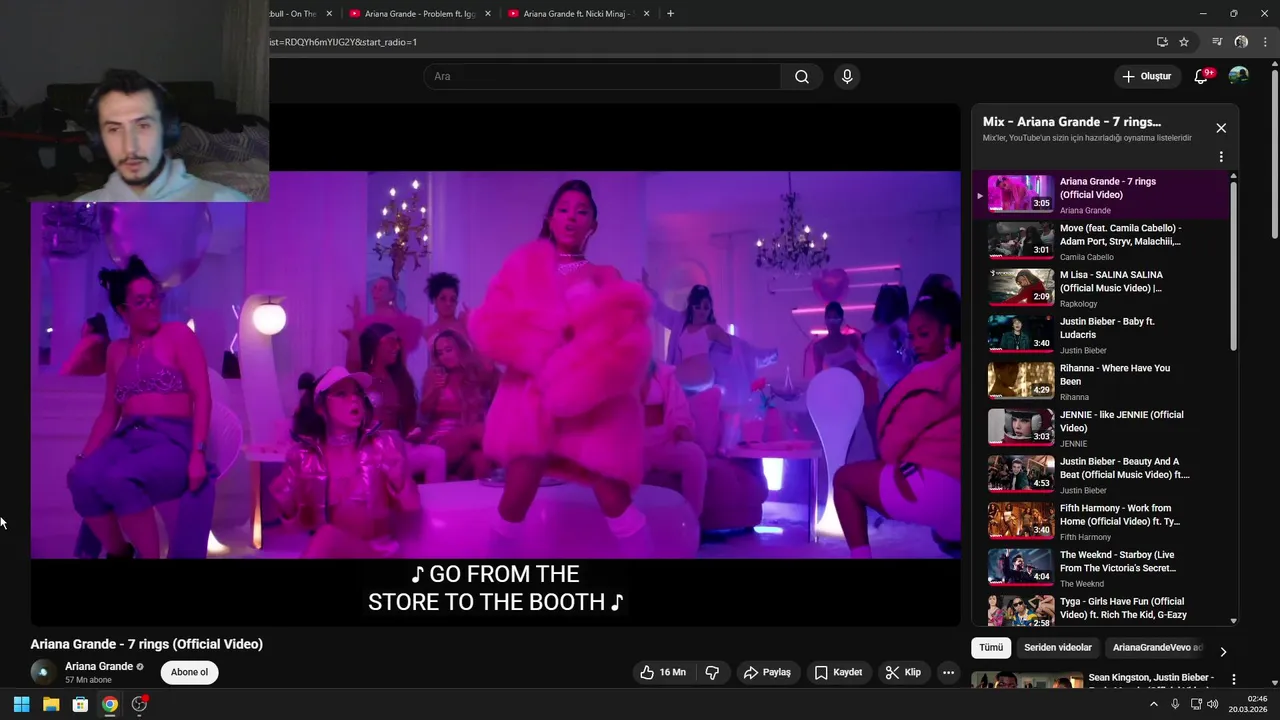The width and height of the screenshot is (1280, 720).
Task: Click the video player to pause
Action: tap(495, 365)
